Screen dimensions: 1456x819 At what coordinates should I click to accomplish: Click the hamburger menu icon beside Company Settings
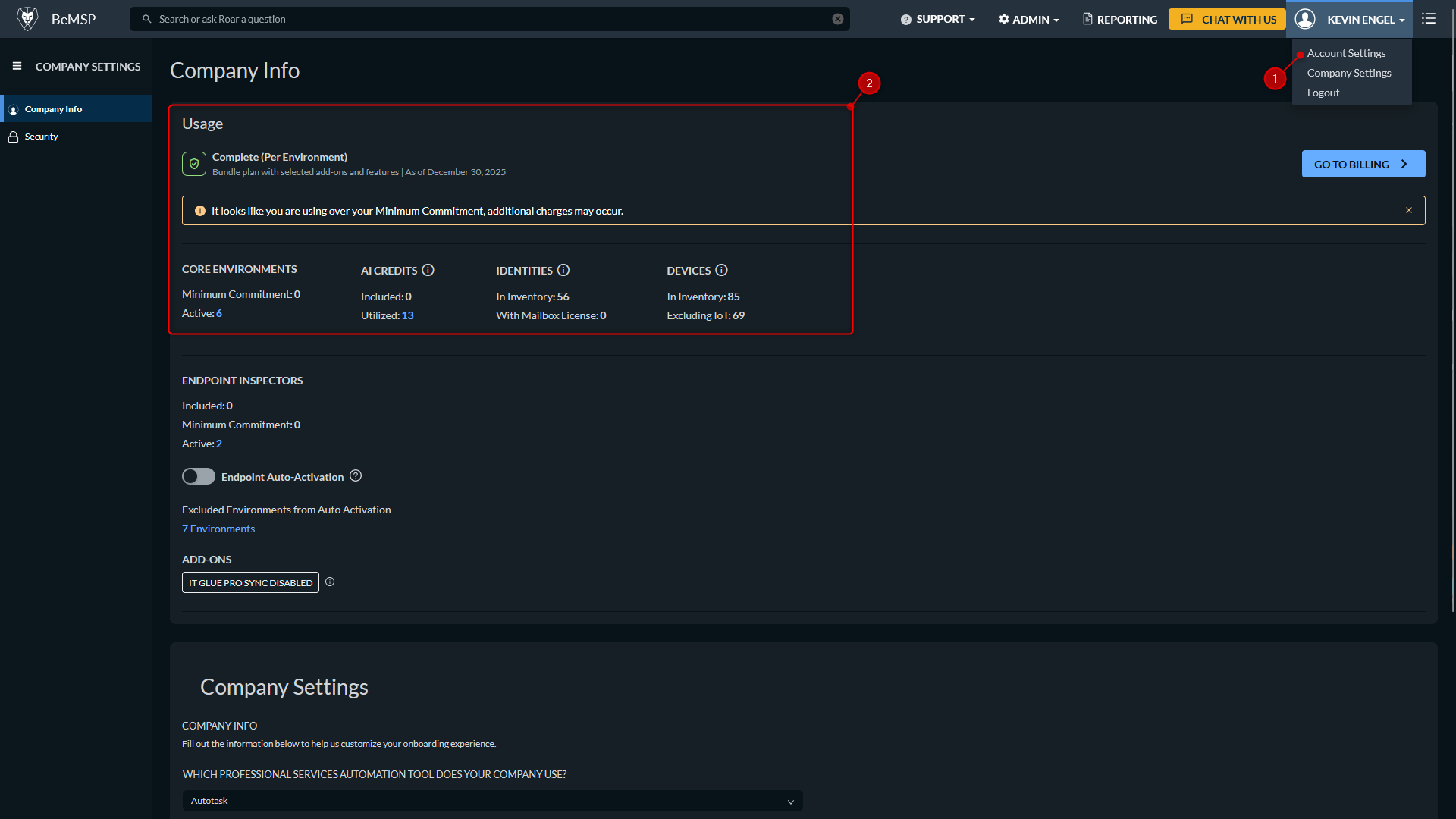pyautogui.click(x=17, y=67)
